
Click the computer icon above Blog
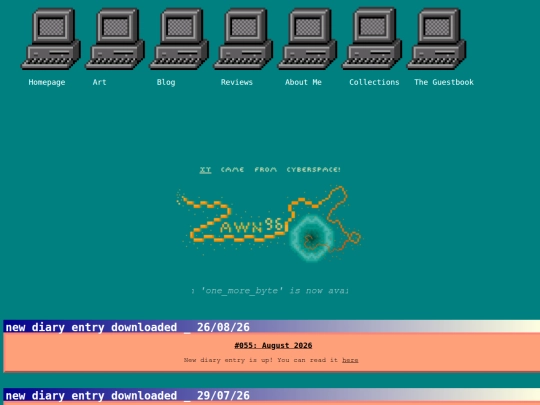179,39
